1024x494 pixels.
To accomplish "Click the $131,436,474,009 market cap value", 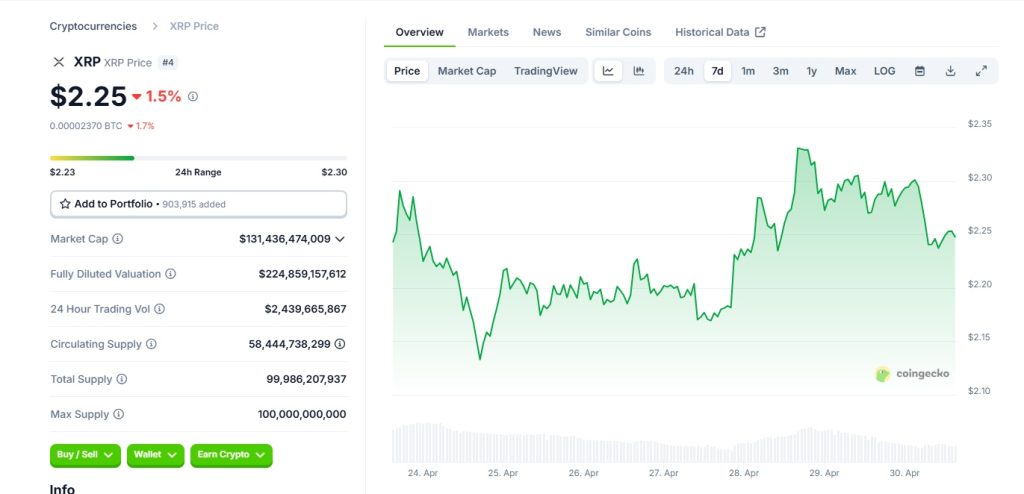I will point(285,239).
